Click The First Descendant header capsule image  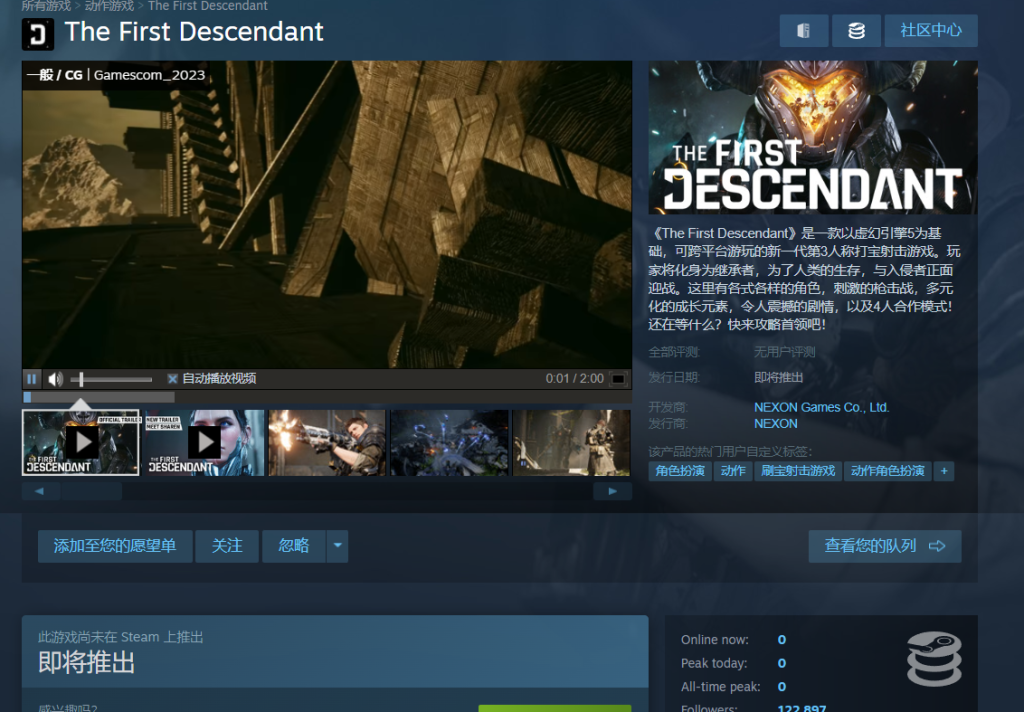pos(813,137)
